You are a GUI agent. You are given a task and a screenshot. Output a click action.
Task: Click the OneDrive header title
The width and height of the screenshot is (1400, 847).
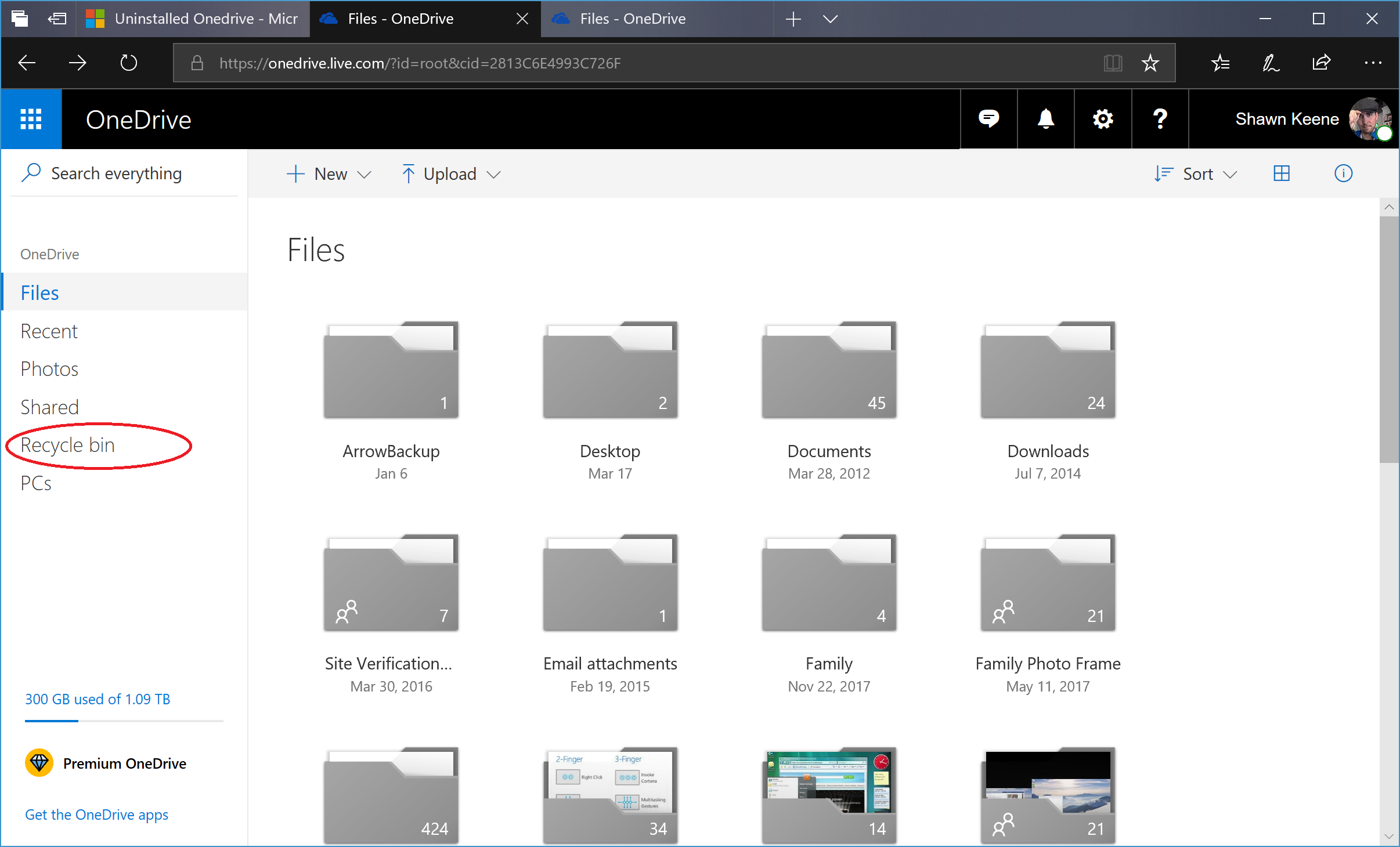[138, 120]
